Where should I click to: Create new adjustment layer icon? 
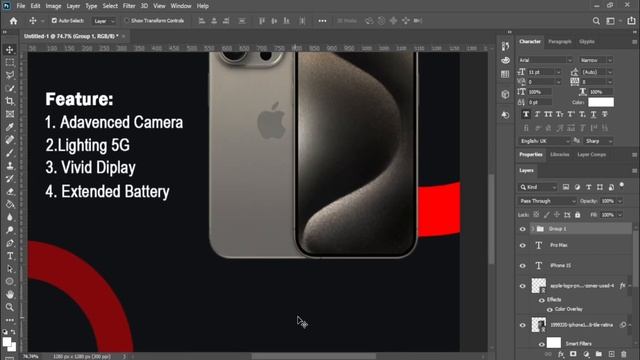click(586, 354)
